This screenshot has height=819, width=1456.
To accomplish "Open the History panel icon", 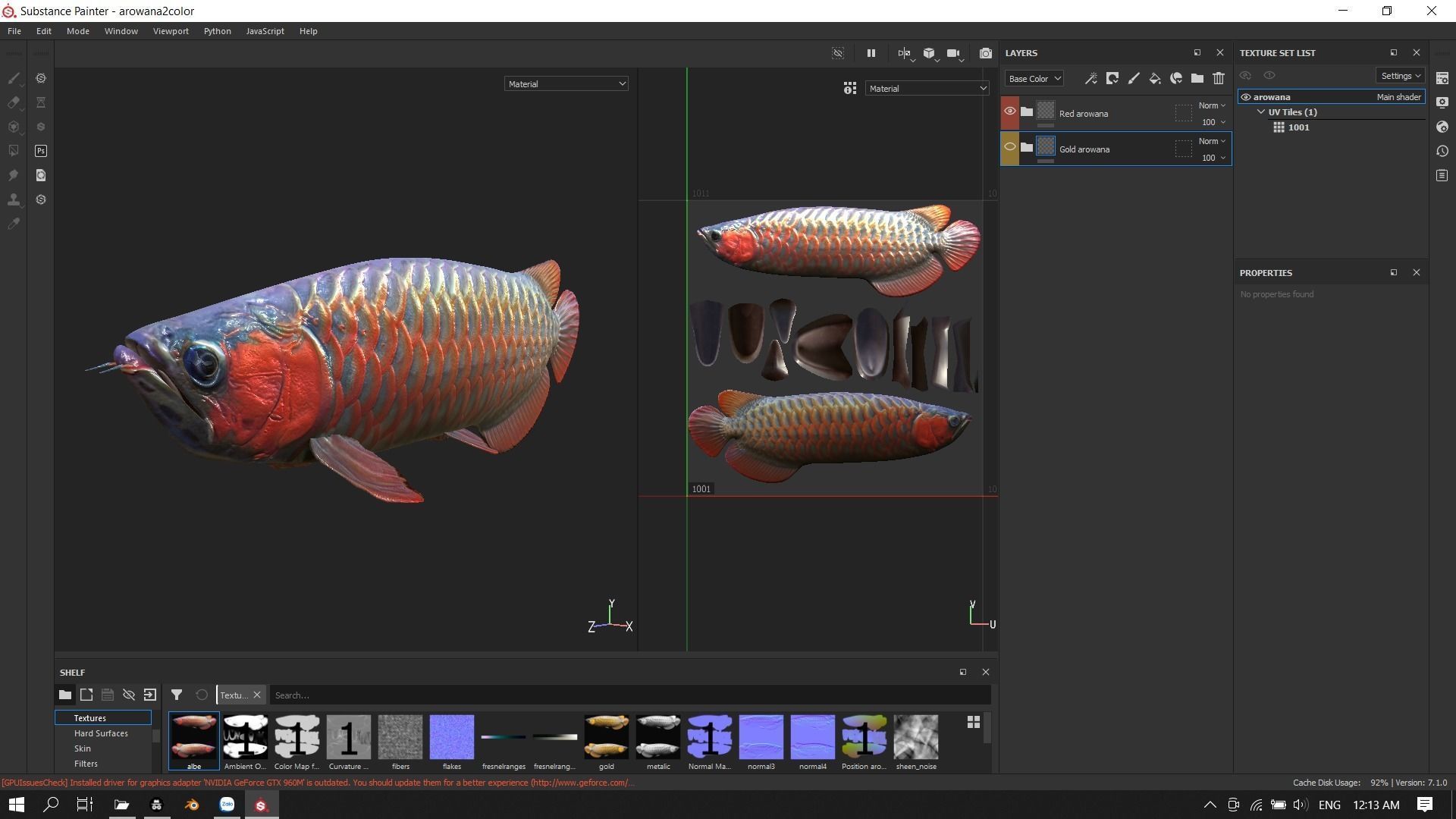I will tap(1442, 151).
